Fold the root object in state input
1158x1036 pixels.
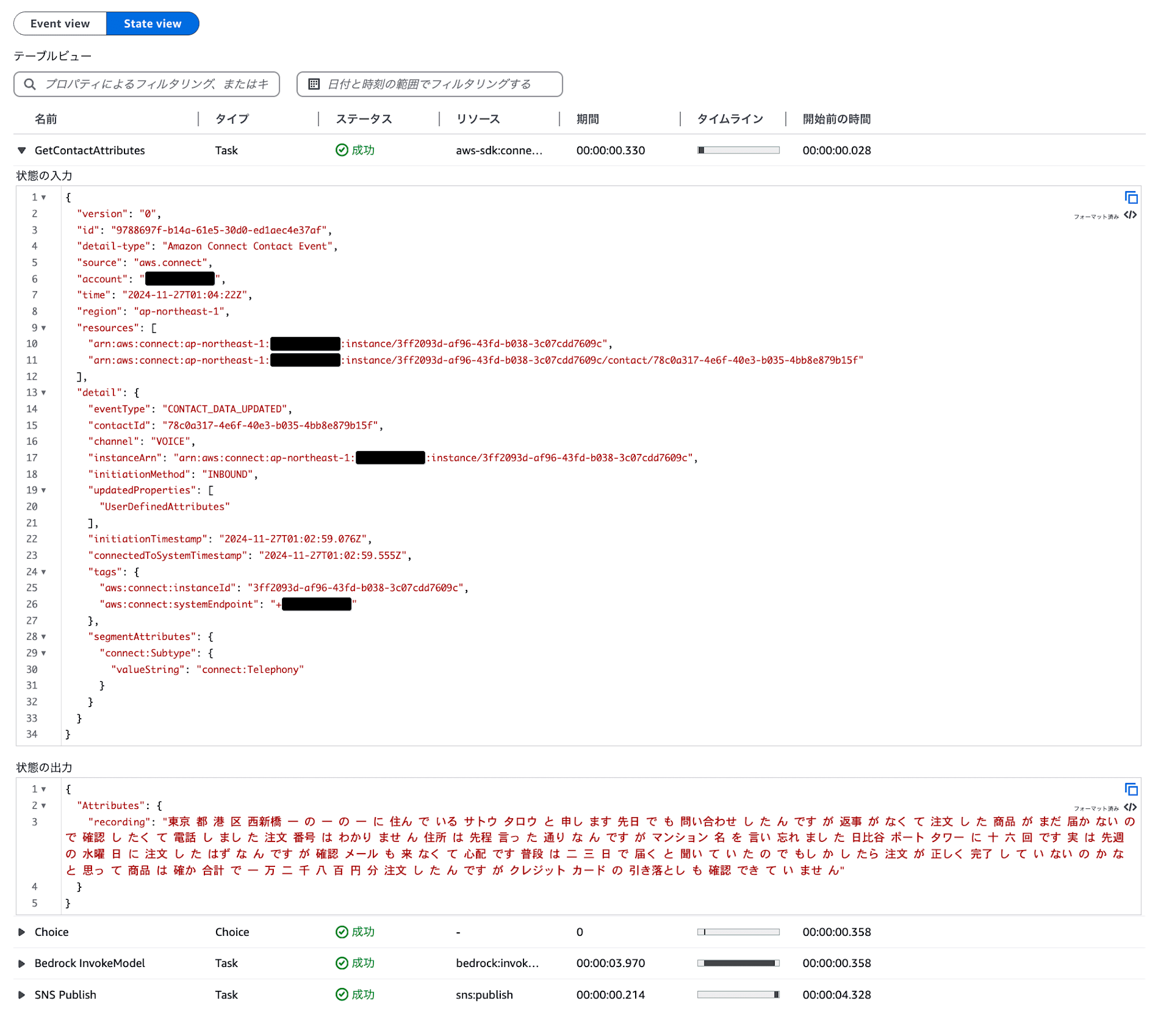(43, 197)
